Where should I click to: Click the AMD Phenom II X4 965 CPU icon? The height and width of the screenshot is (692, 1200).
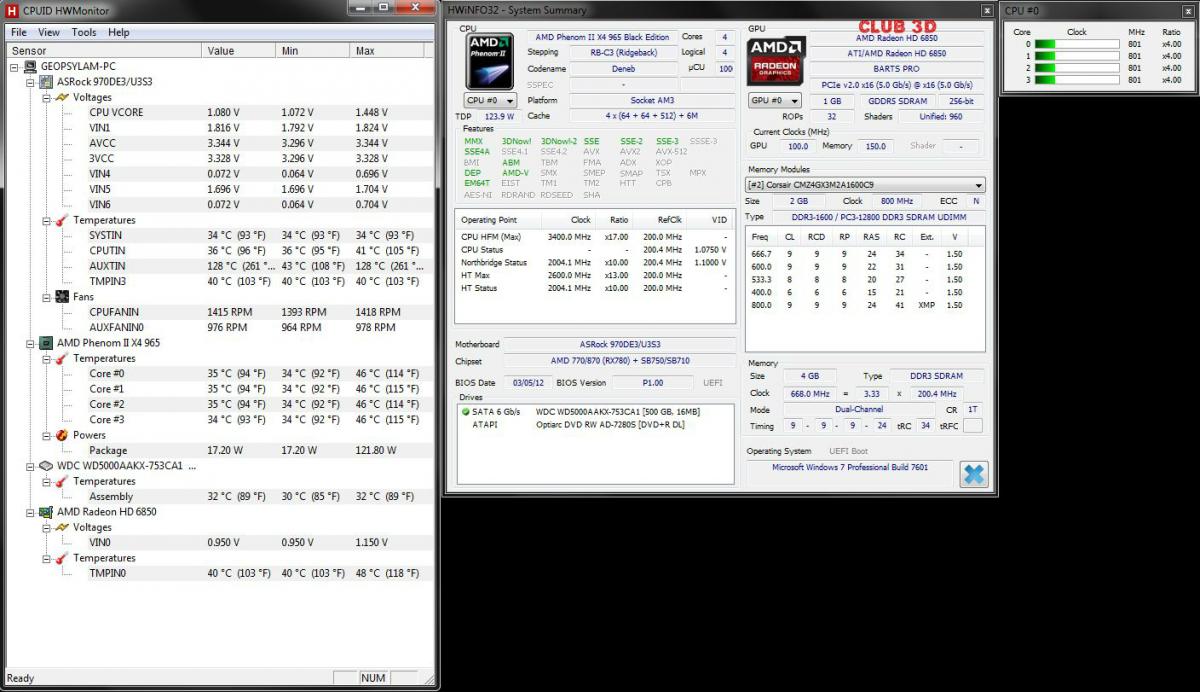click(46, 343)
